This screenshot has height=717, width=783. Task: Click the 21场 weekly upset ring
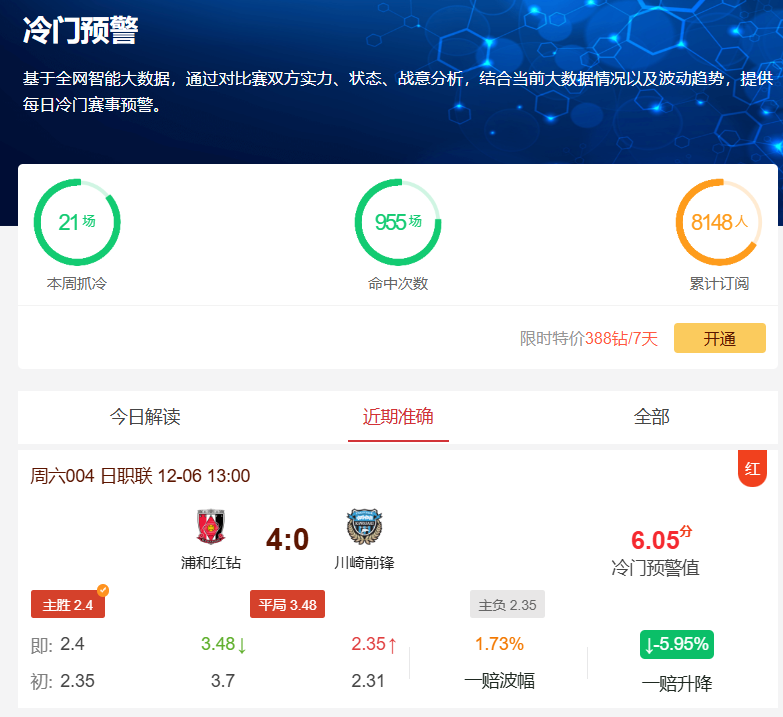click(77, 222)
